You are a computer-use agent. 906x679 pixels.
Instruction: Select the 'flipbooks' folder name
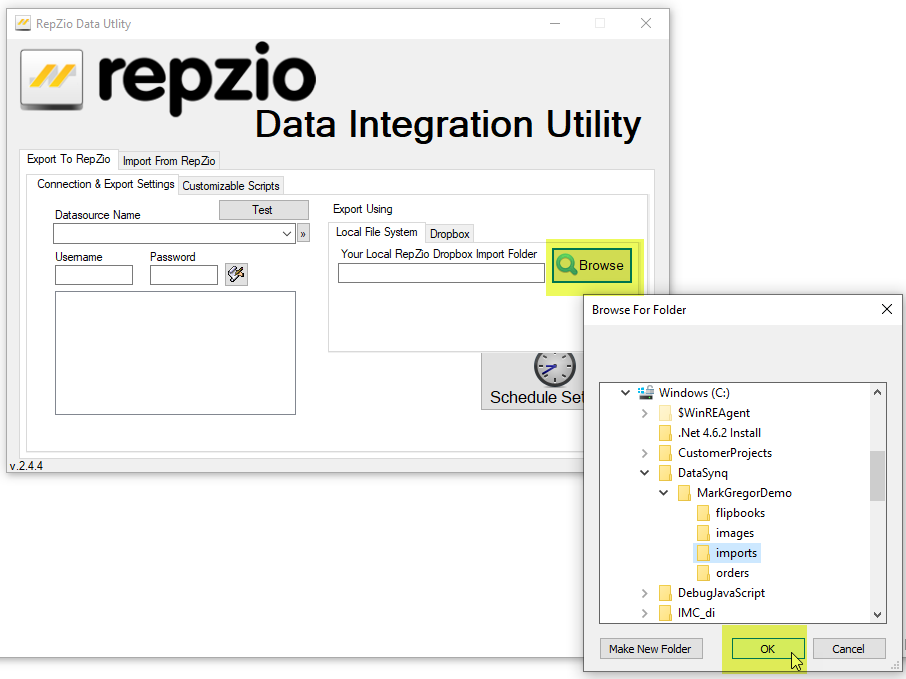point(740,513)
